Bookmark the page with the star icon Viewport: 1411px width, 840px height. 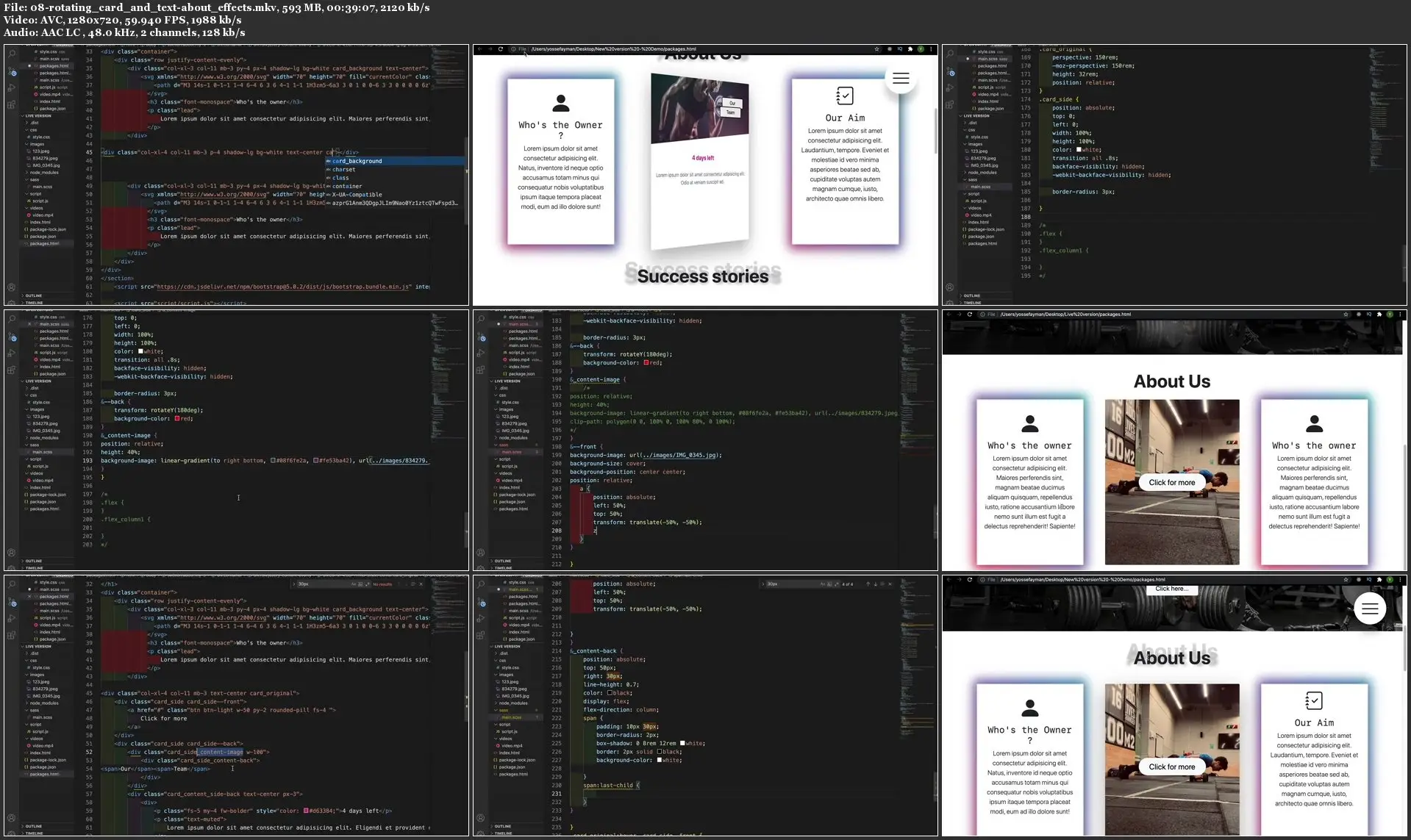(876, 49)
